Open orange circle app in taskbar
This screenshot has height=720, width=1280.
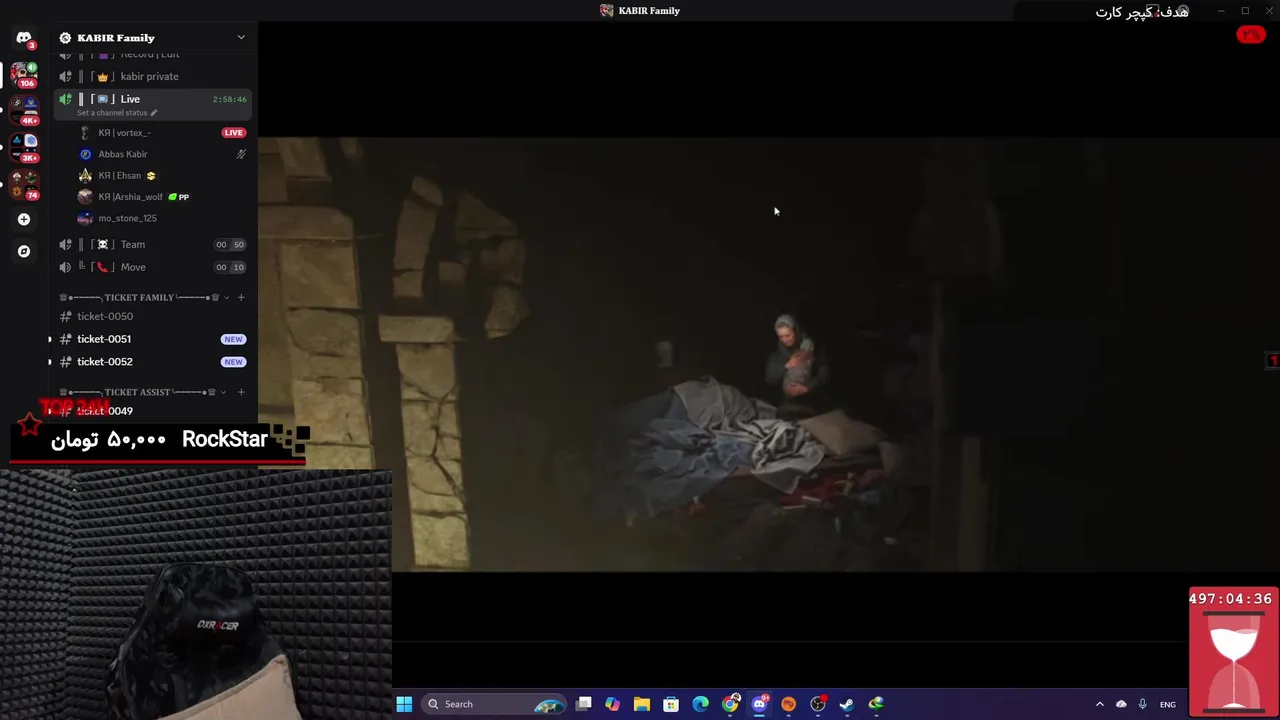click(789, 704)
